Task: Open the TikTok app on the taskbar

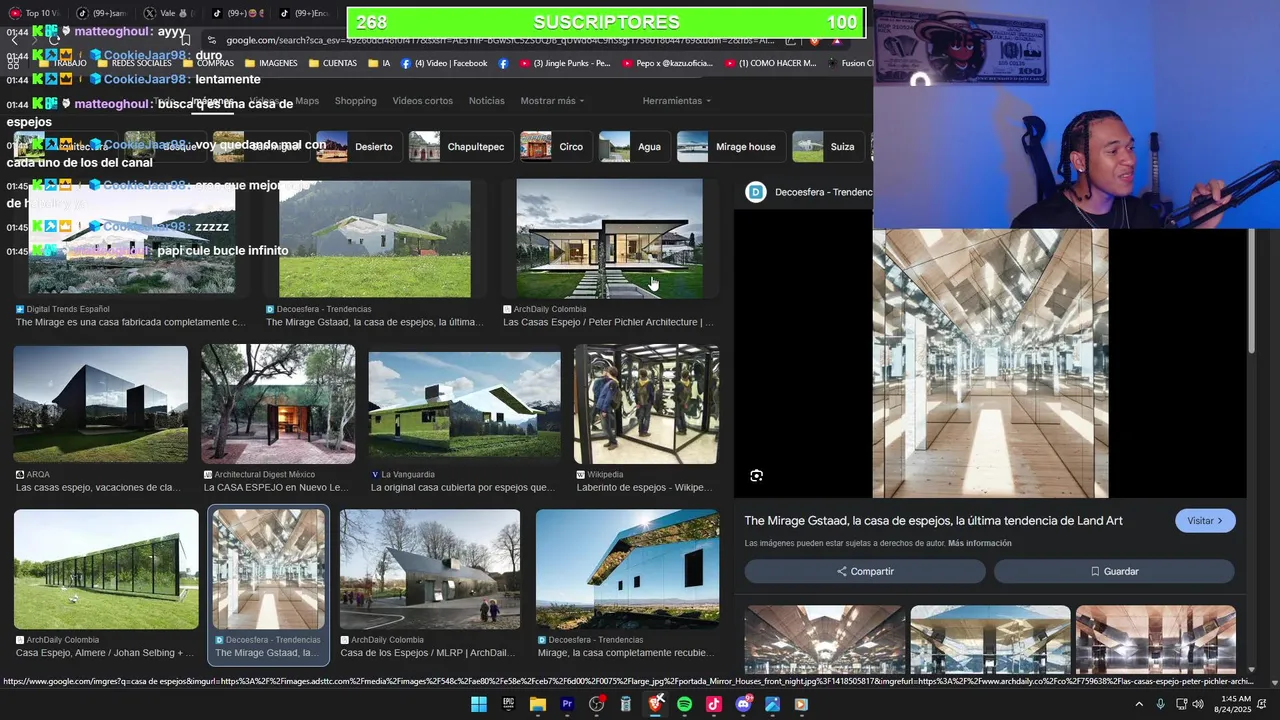Action: (x=713, y=704)
